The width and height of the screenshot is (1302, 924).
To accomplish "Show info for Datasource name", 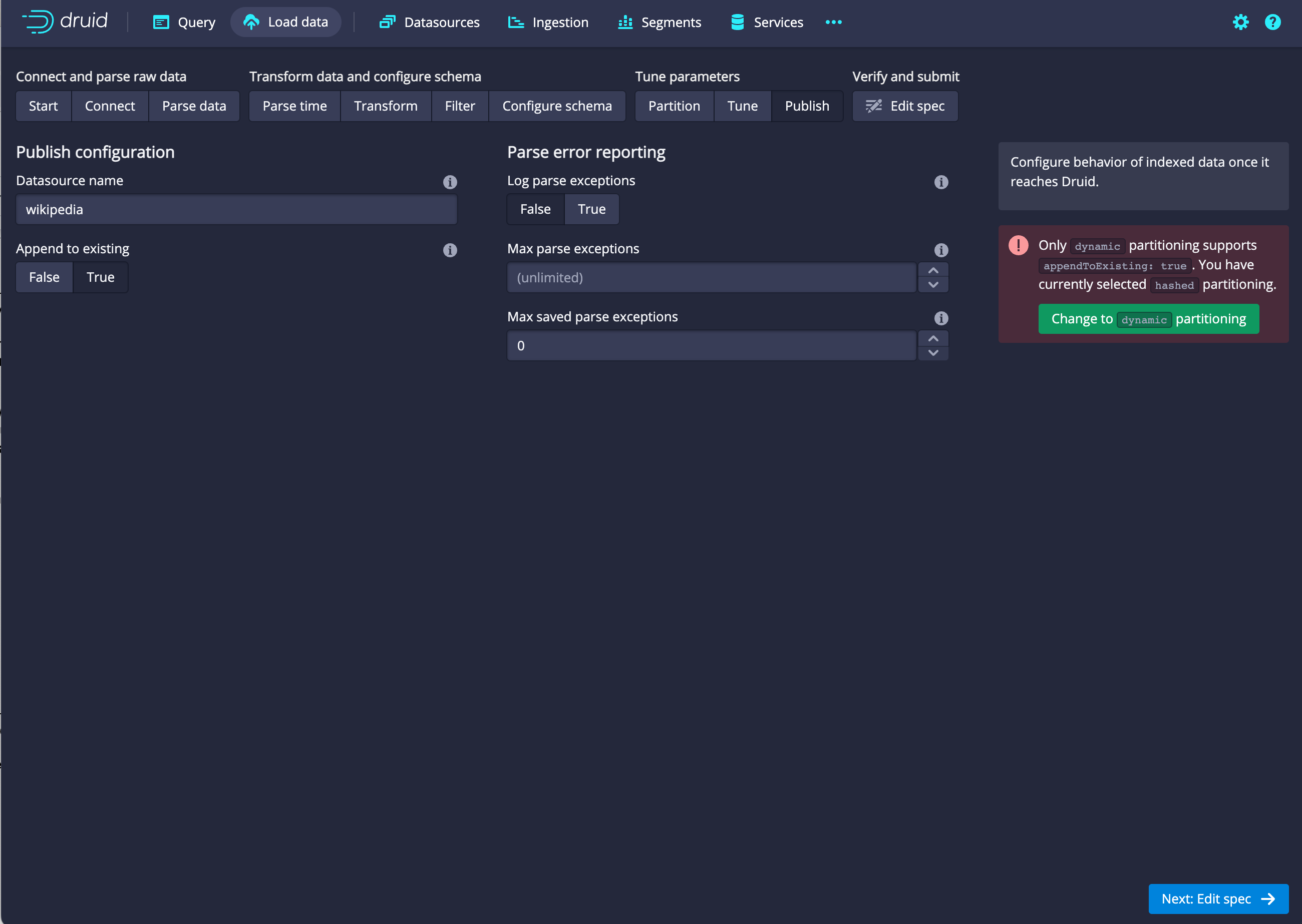I will tap(450, 182).
